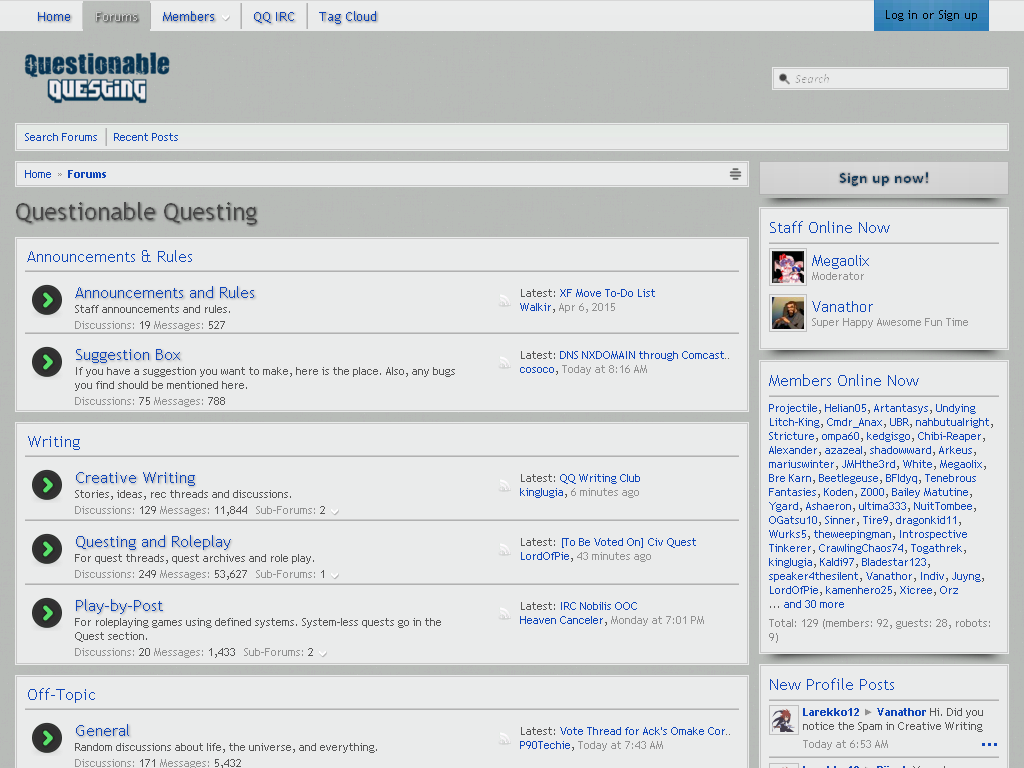Open RSS feed for Play-by-Post
The height and width of the screenshot is (768, 1024).
504,613
